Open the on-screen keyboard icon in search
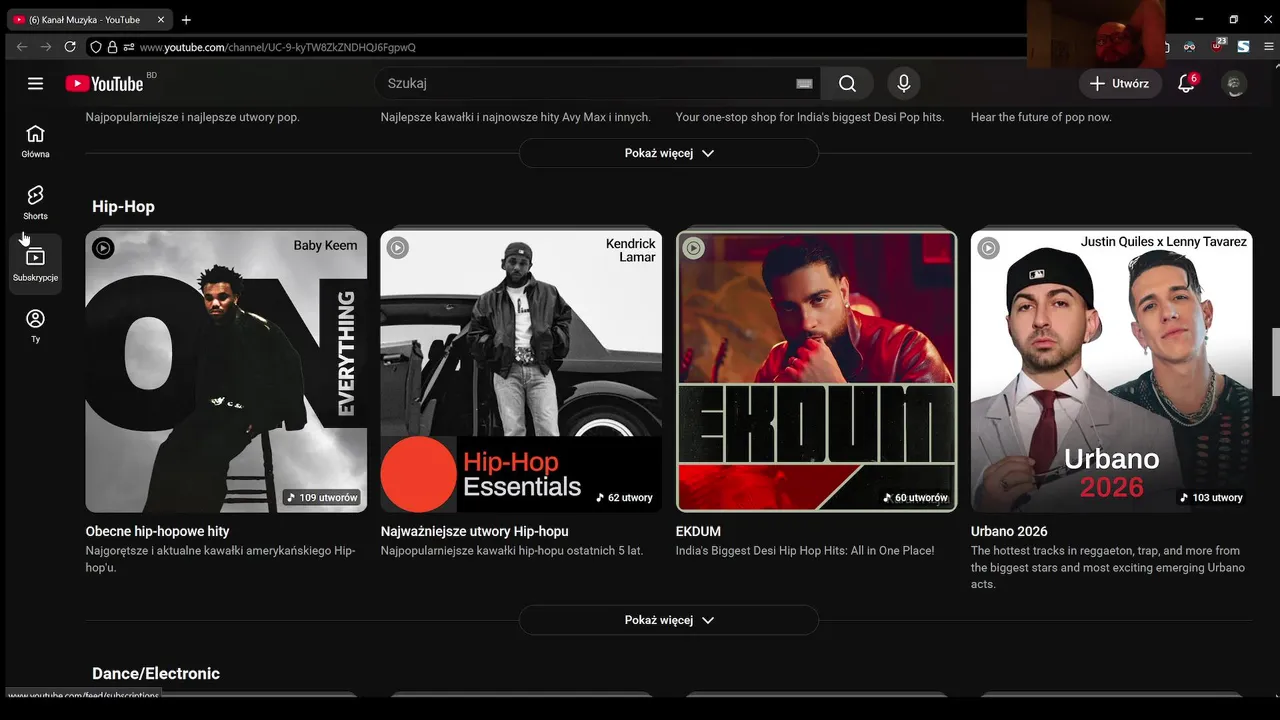1280x720 pixels. tap(804, 84)
